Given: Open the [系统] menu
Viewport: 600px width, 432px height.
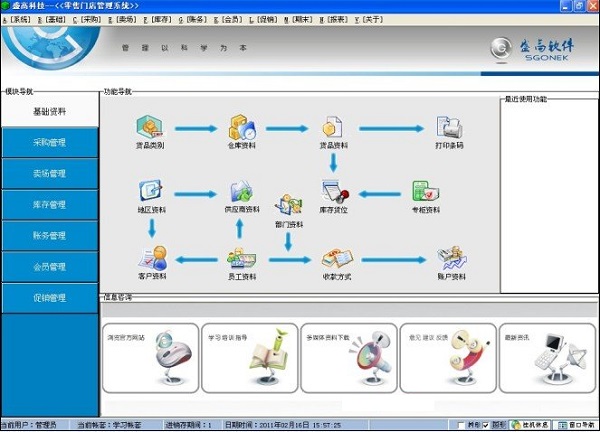Looking at the screenshot, I should pyautogui.click(x=19, y=19).
